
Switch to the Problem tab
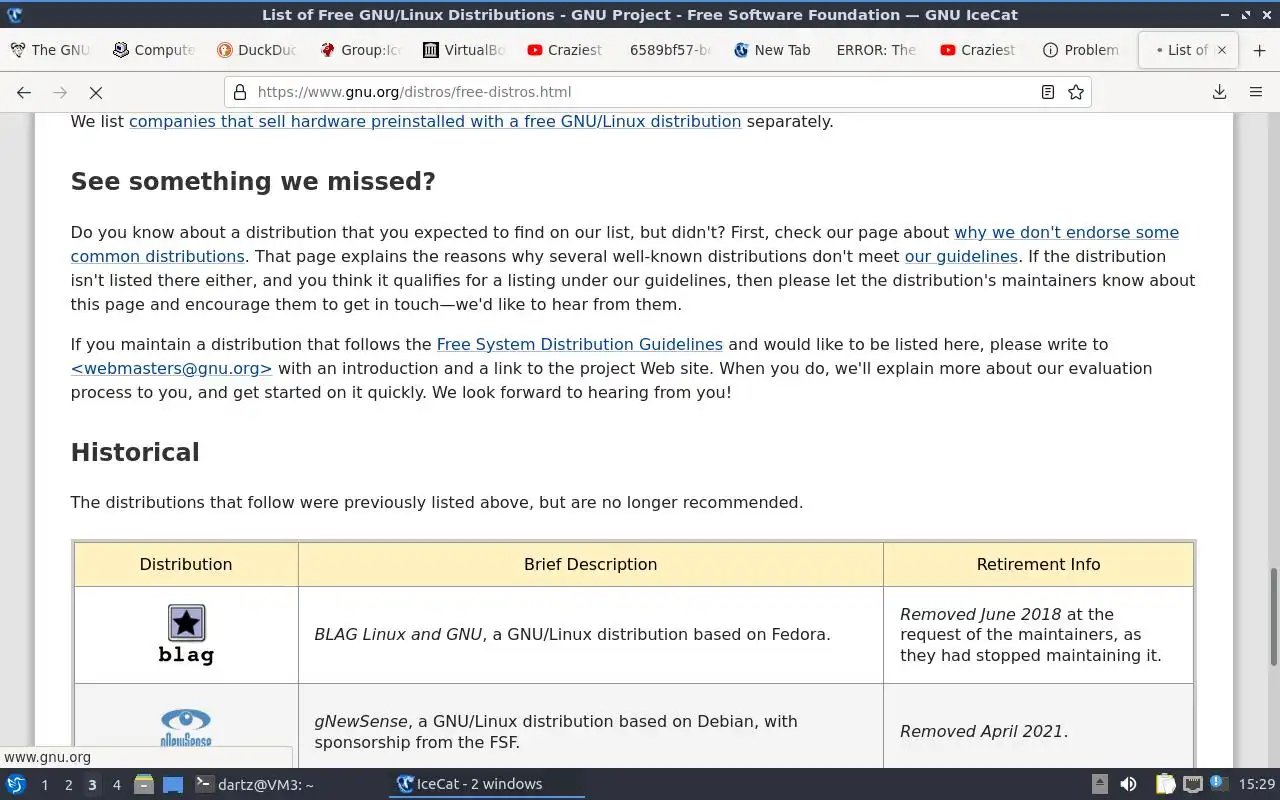[x=1083, y=50]
